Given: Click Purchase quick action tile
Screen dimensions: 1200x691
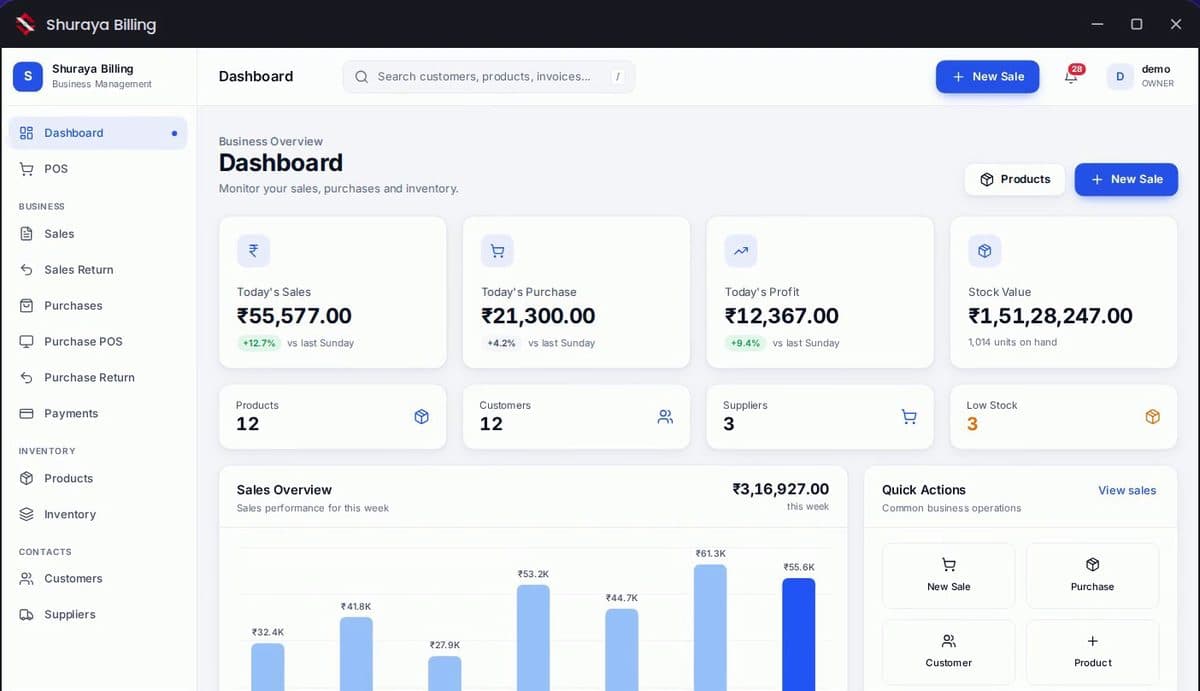Looking at the screenshot, I should click(1092, 576).
